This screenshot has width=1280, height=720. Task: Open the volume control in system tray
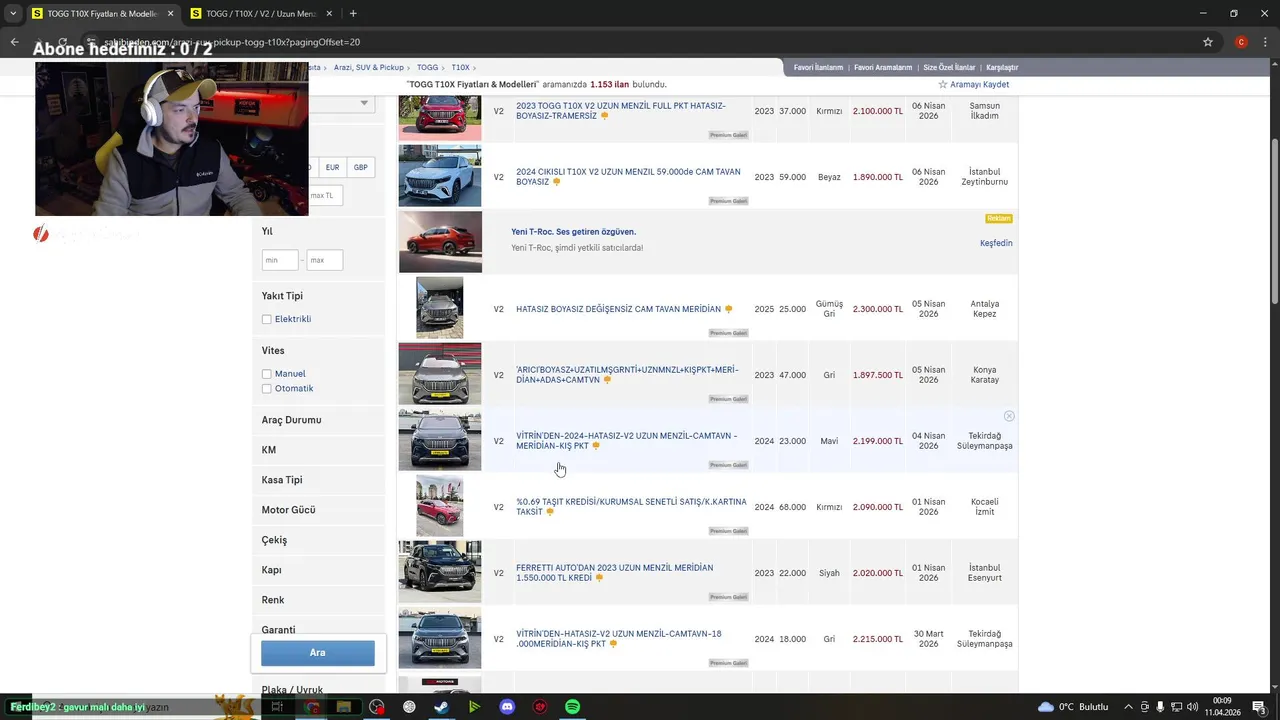coord(1192,707)
